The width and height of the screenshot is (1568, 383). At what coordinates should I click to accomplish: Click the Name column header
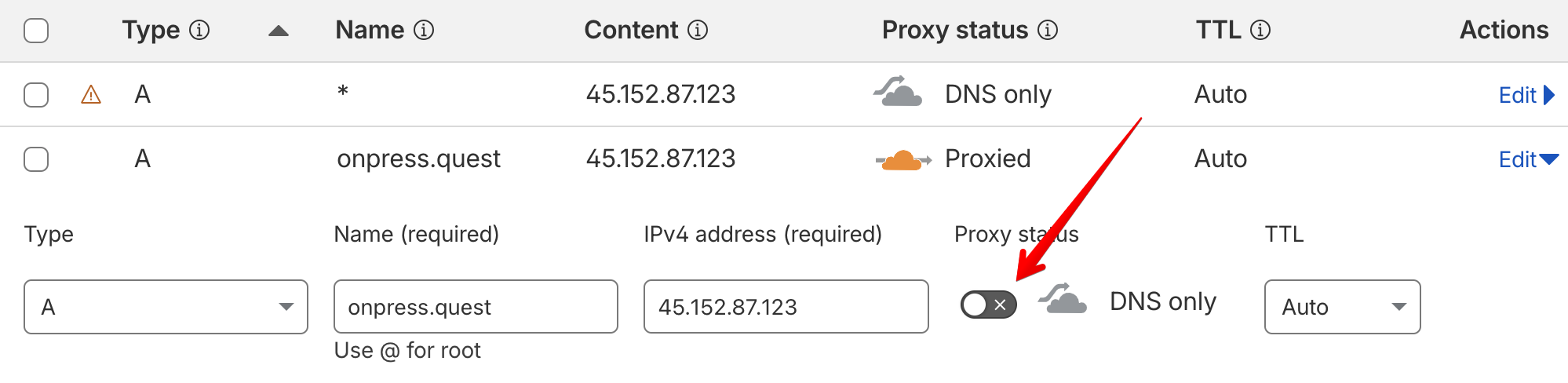click(x=370, y=31)
